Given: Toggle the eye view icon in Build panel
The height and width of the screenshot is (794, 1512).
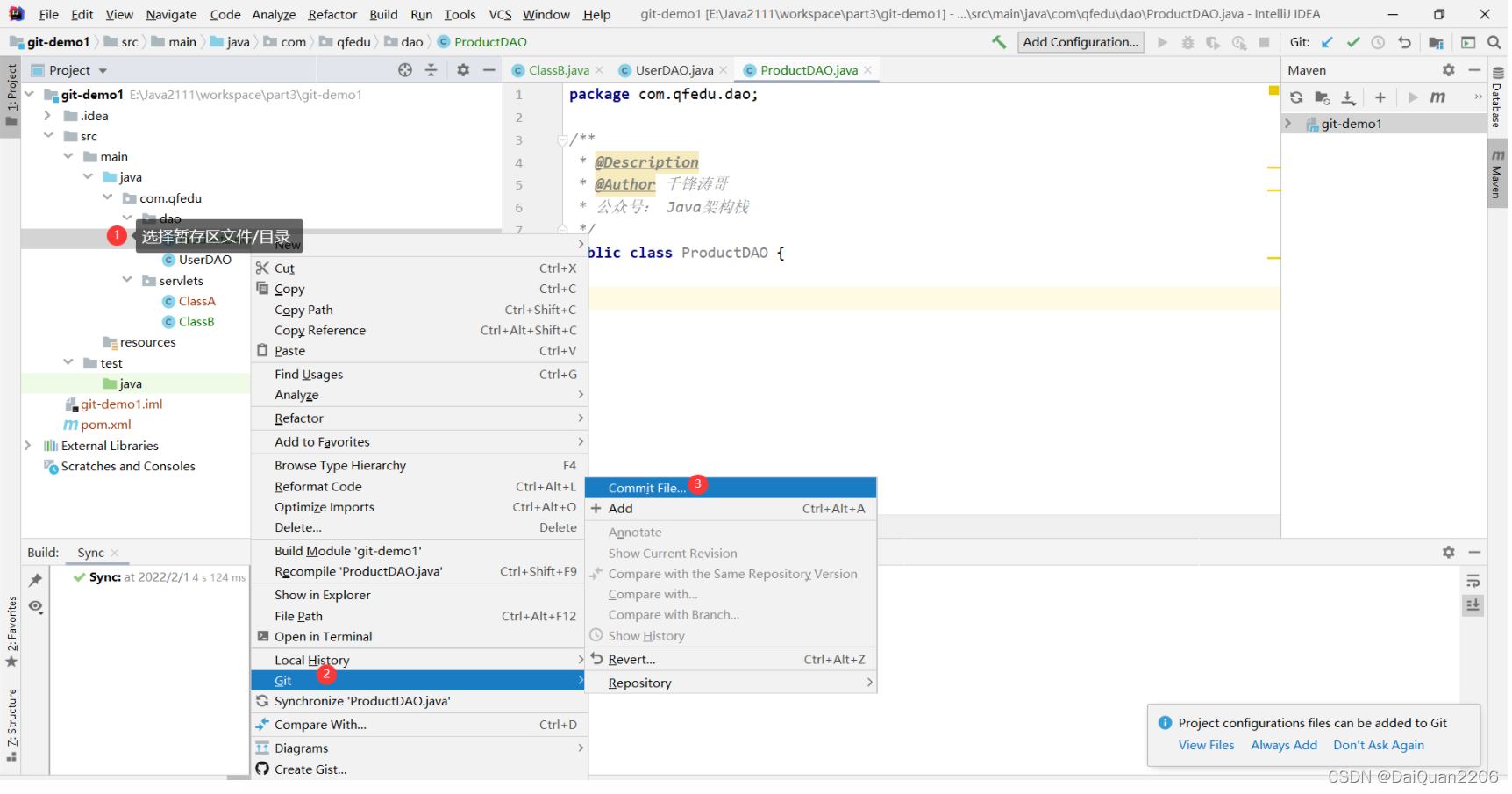Looking at the screenshot, I should (35, 606).
